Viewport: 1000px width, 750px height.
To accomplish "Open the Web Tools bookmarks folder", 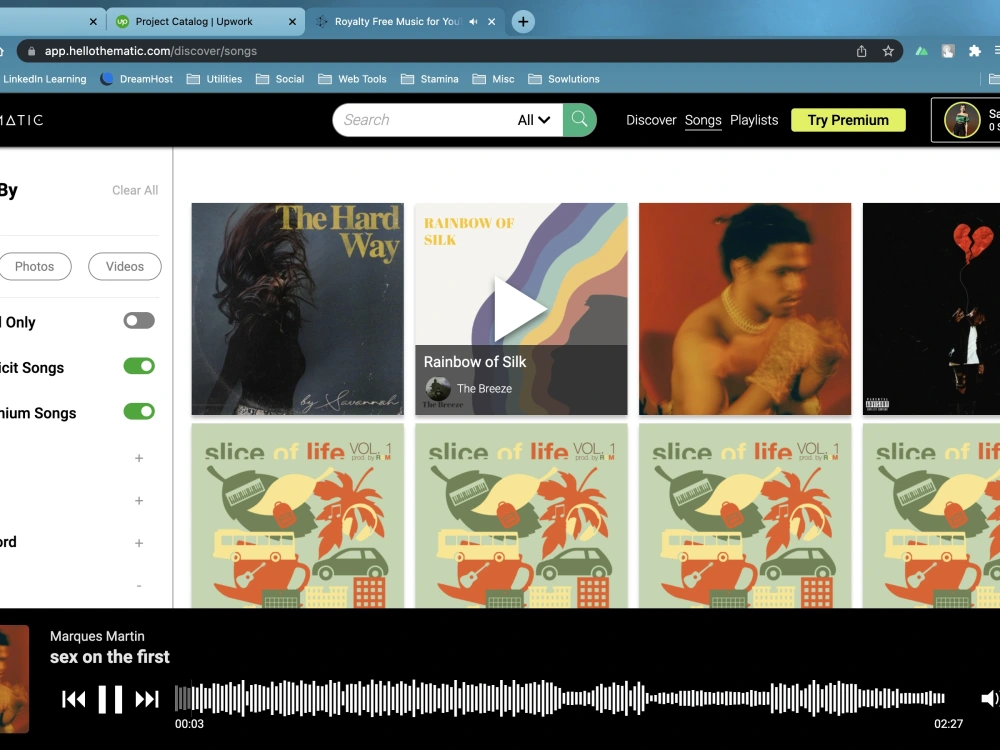I will (x=352, y=79).
